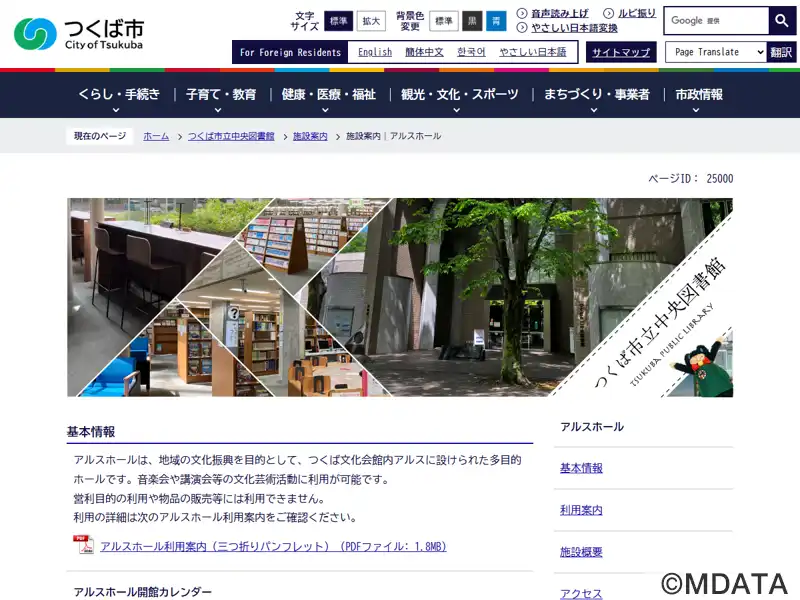Screen dimensions: 800x600
Task: Set background color to 標準
Action: [444, 21]
